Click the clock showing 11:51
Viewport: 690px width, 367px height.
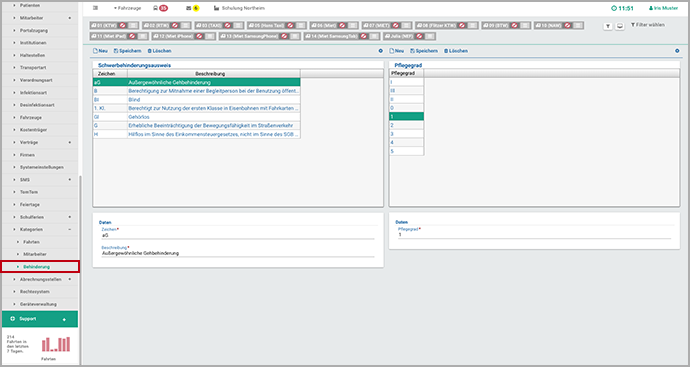tap(622, 8)
